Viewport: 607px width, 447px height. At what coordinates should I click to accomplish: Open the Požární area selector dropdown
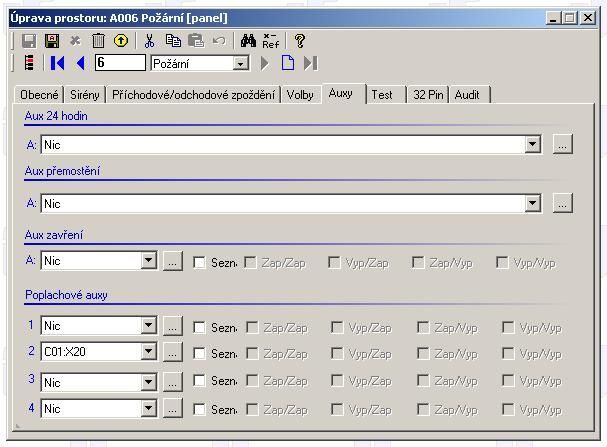240,64
